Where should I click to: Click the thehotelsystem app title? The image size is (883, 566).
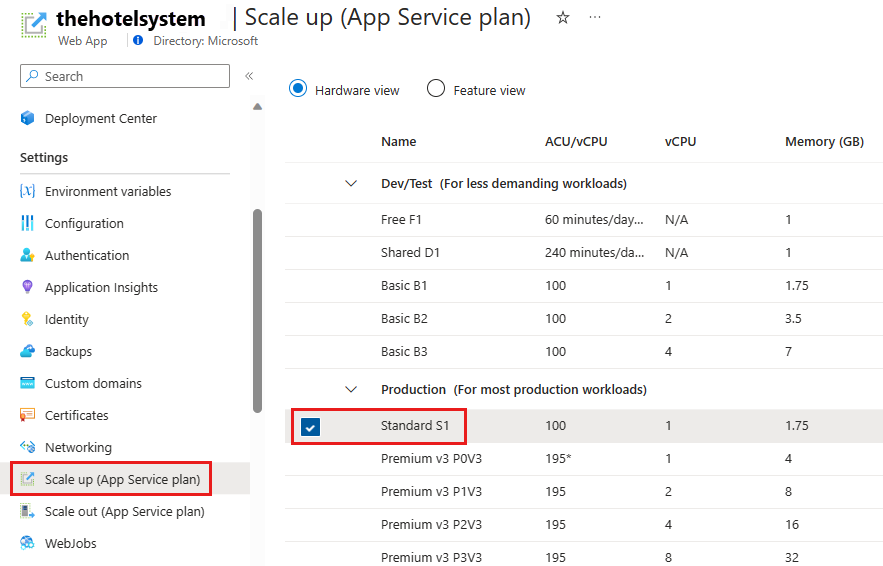(x=131, y=19)
